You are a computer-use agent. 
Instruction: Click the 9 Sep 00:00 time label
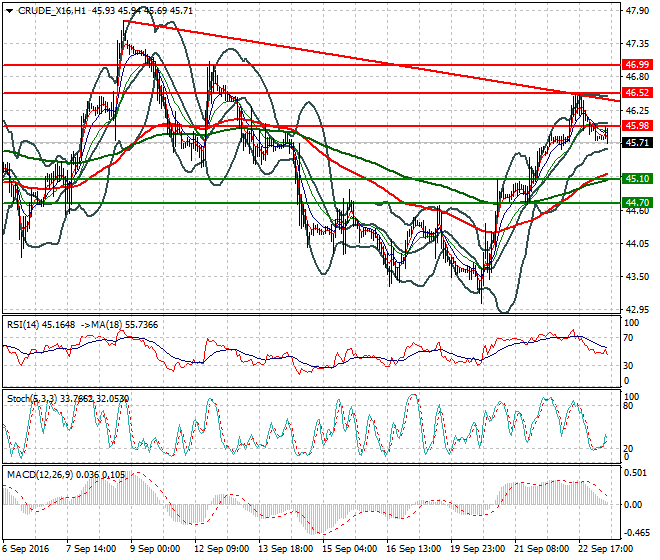155,549
